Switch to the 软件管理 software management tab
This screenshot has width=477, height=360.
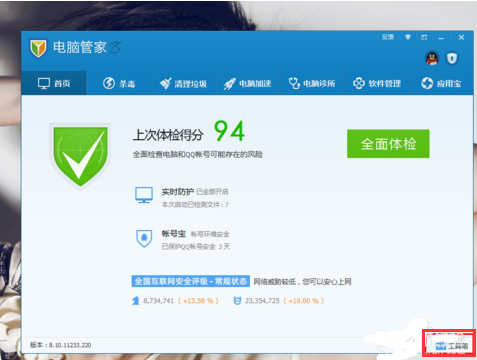(x=377, y=83)
